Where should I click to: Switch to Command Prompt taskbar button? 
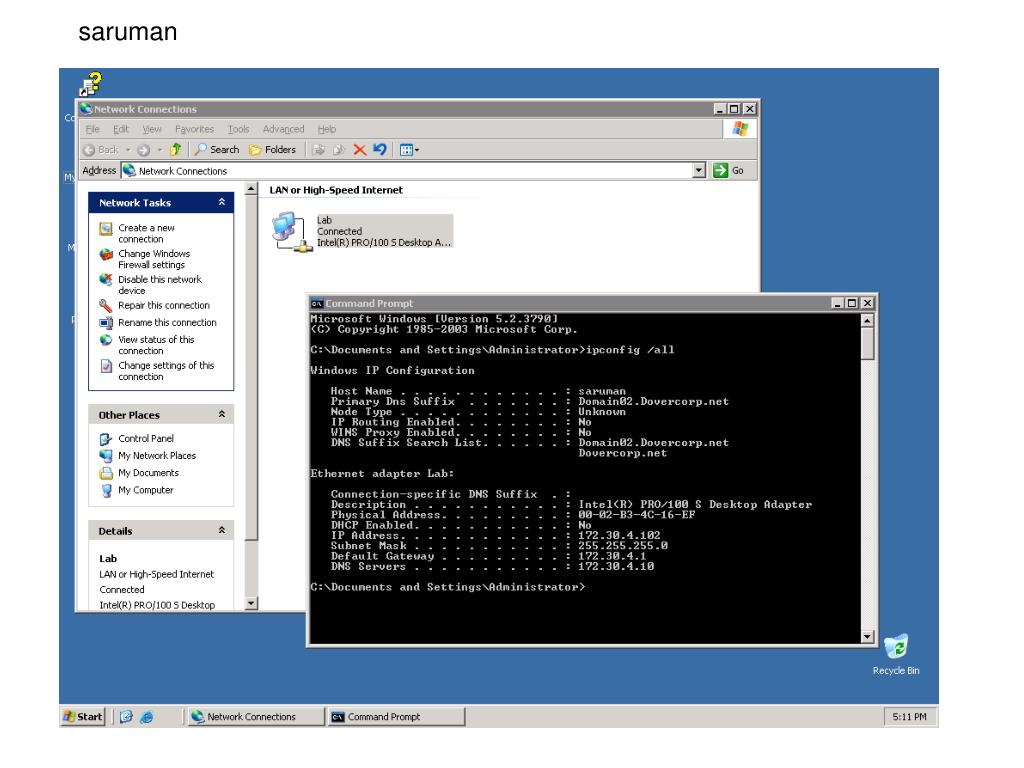[x=396, y=716]
